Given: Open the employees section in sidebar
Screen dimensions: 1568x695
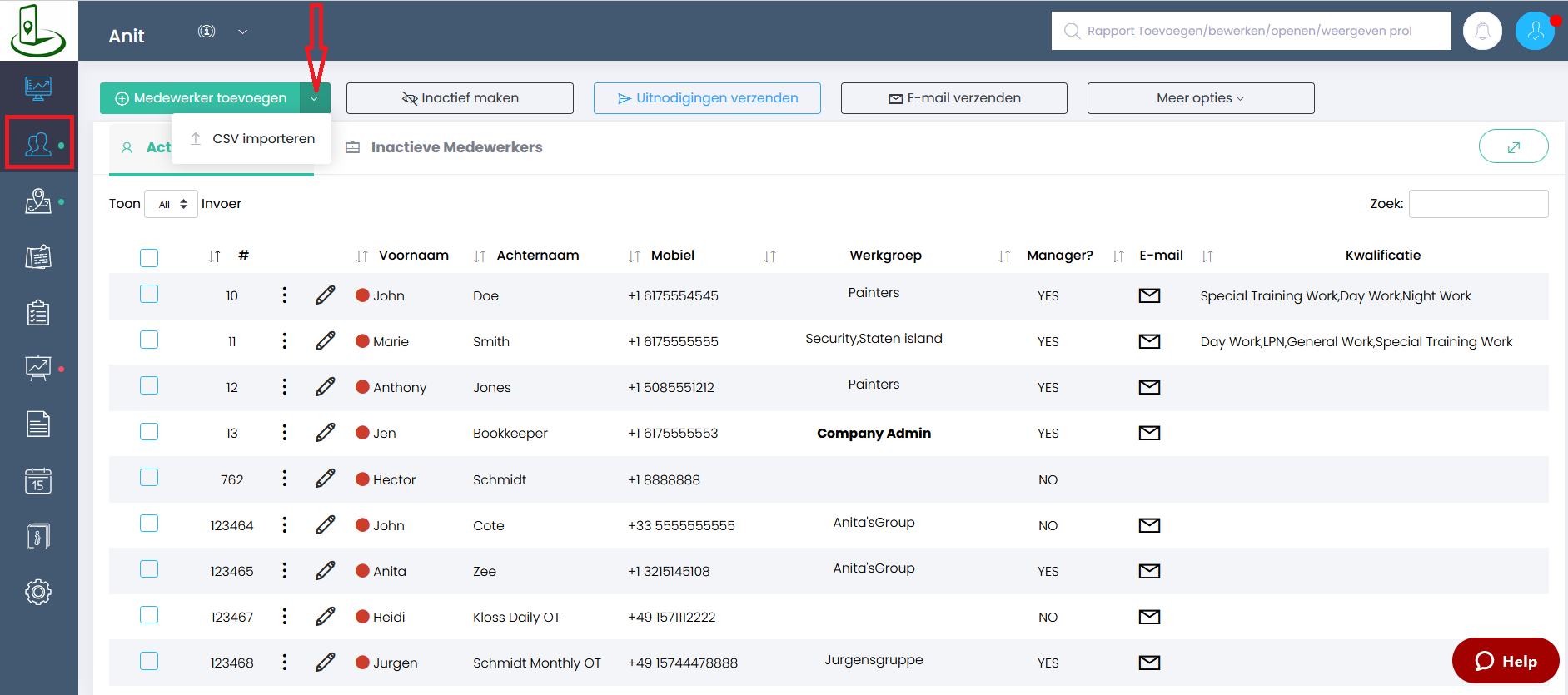Looking at the screenshot, I should [x=38, y=144].
